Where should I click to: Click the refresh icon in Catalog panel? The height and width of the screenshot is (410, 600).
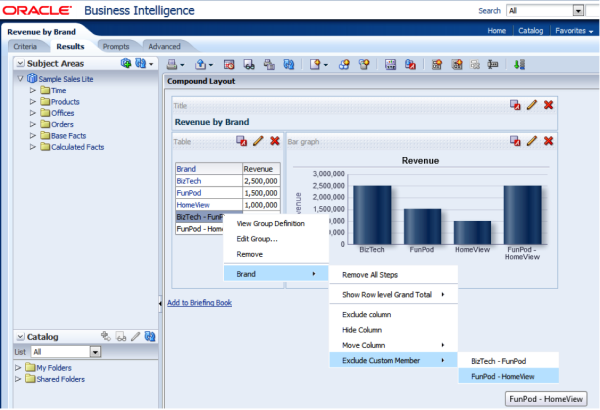[x=149, y=337]
